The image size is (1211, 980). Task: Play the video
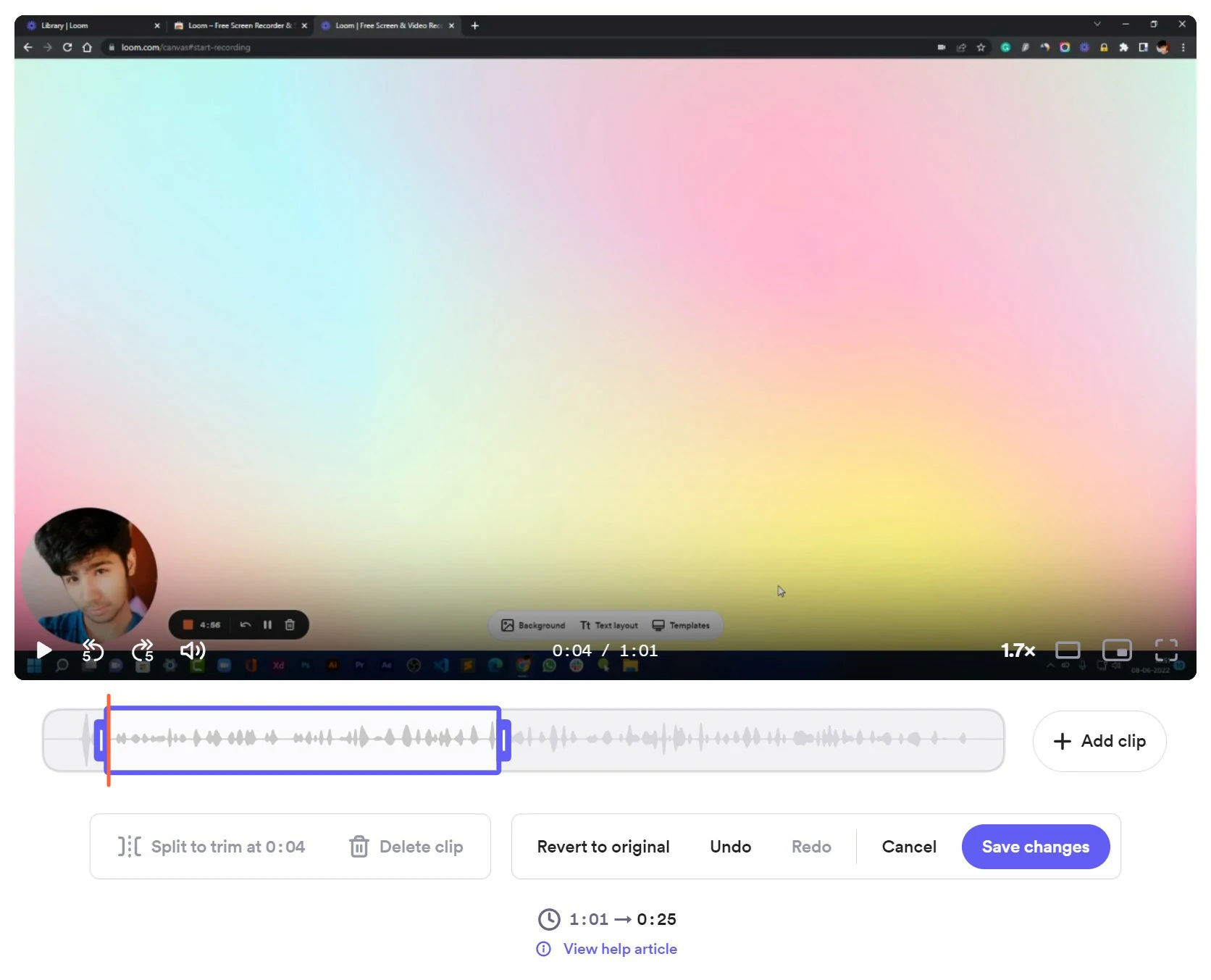coord(44,650)
